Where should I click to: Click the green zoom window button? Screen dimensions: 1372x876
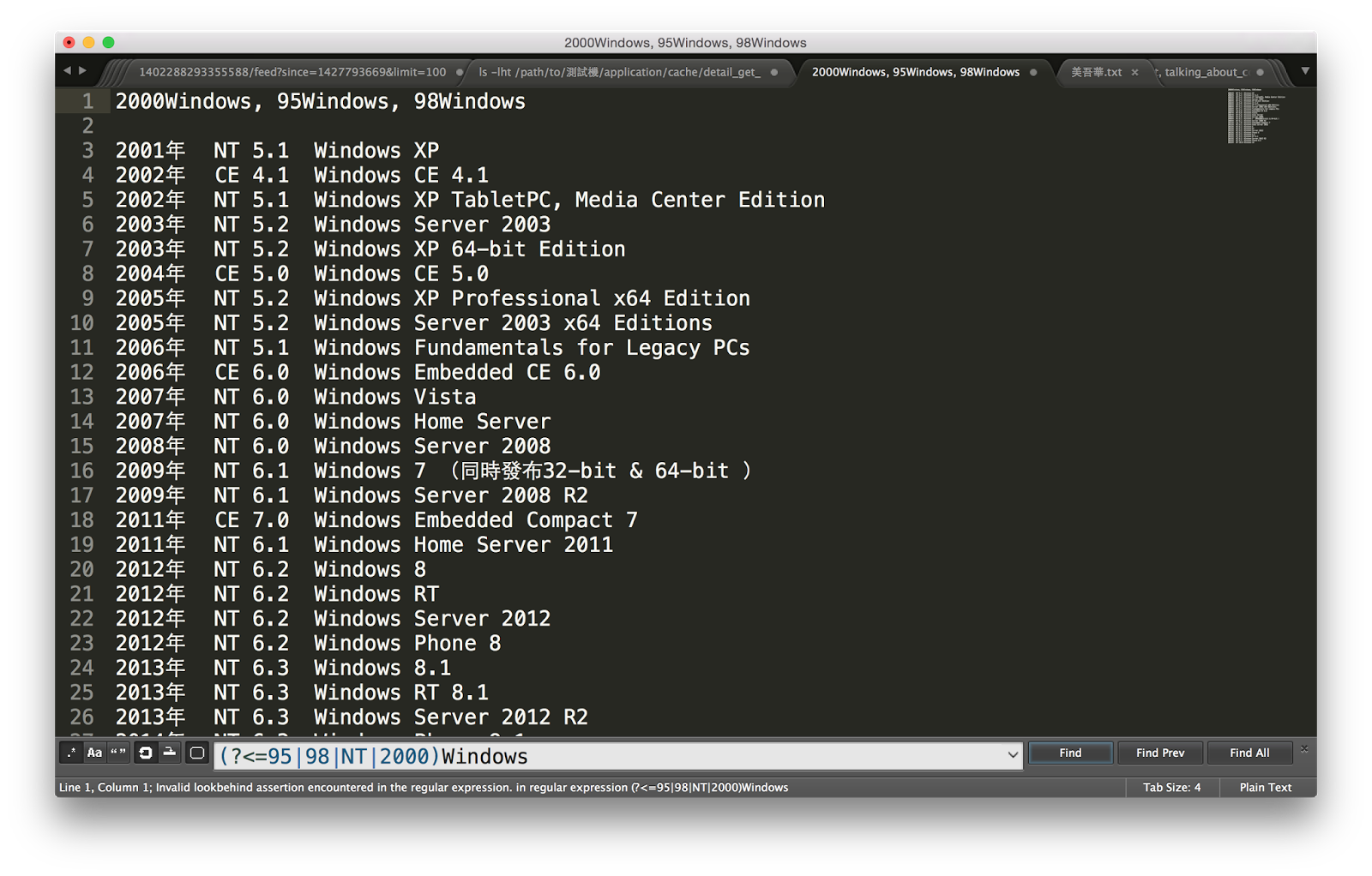tap(108, 42)
